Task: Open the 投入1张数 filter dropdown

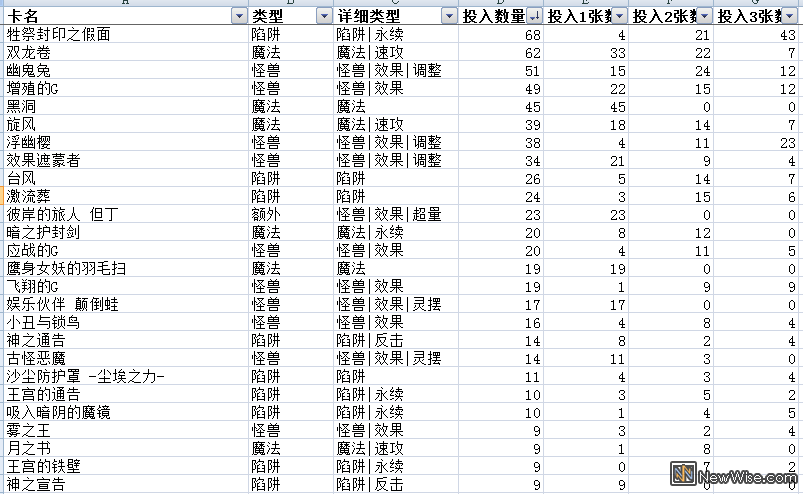Action: 620,16
